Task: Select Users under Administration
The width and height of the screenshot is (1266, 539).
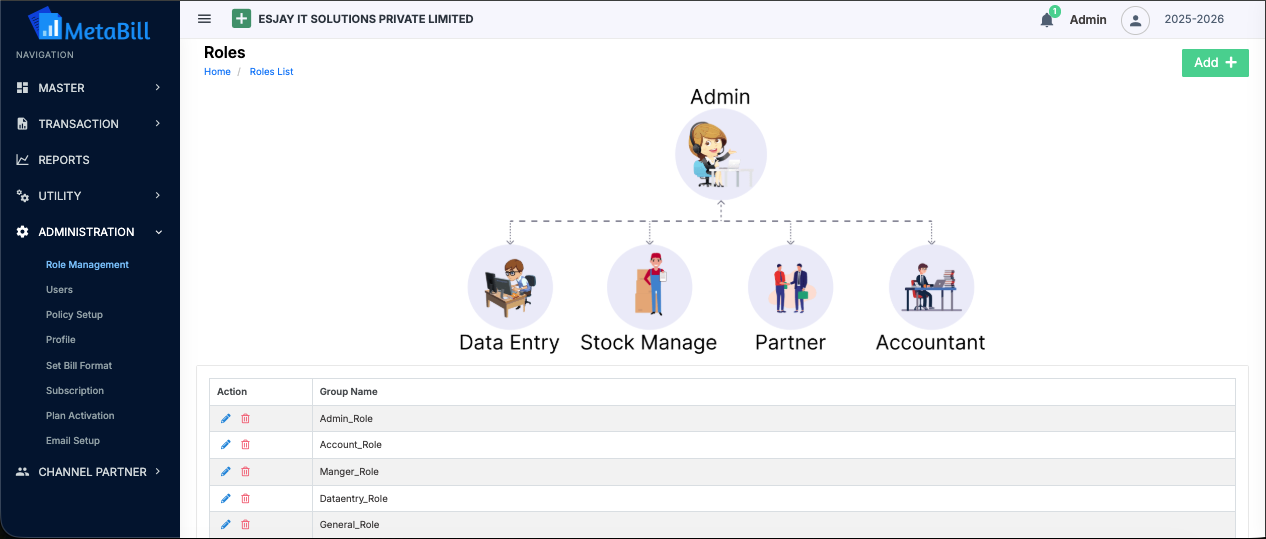Action: tap(59, 290)
